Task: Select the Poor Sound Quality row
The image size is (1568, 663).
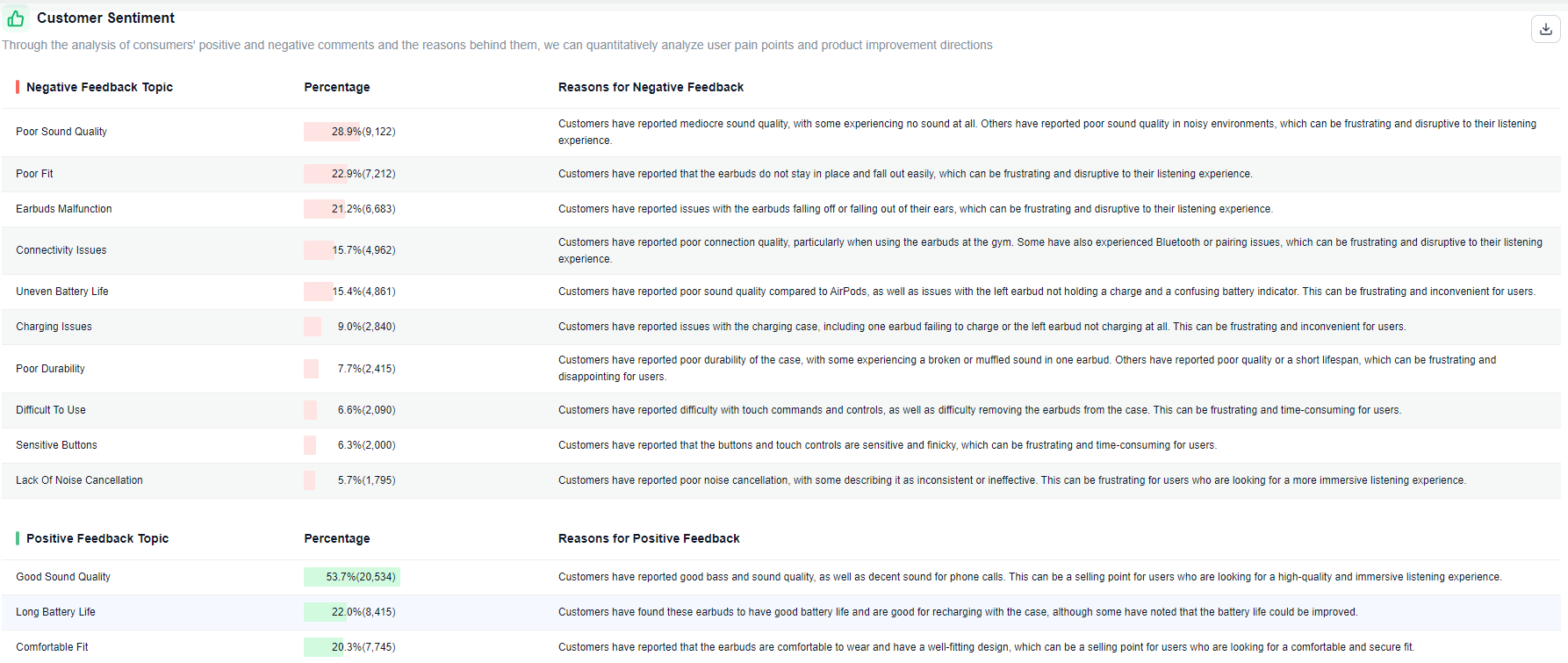Action: click(x=781, y=133)
